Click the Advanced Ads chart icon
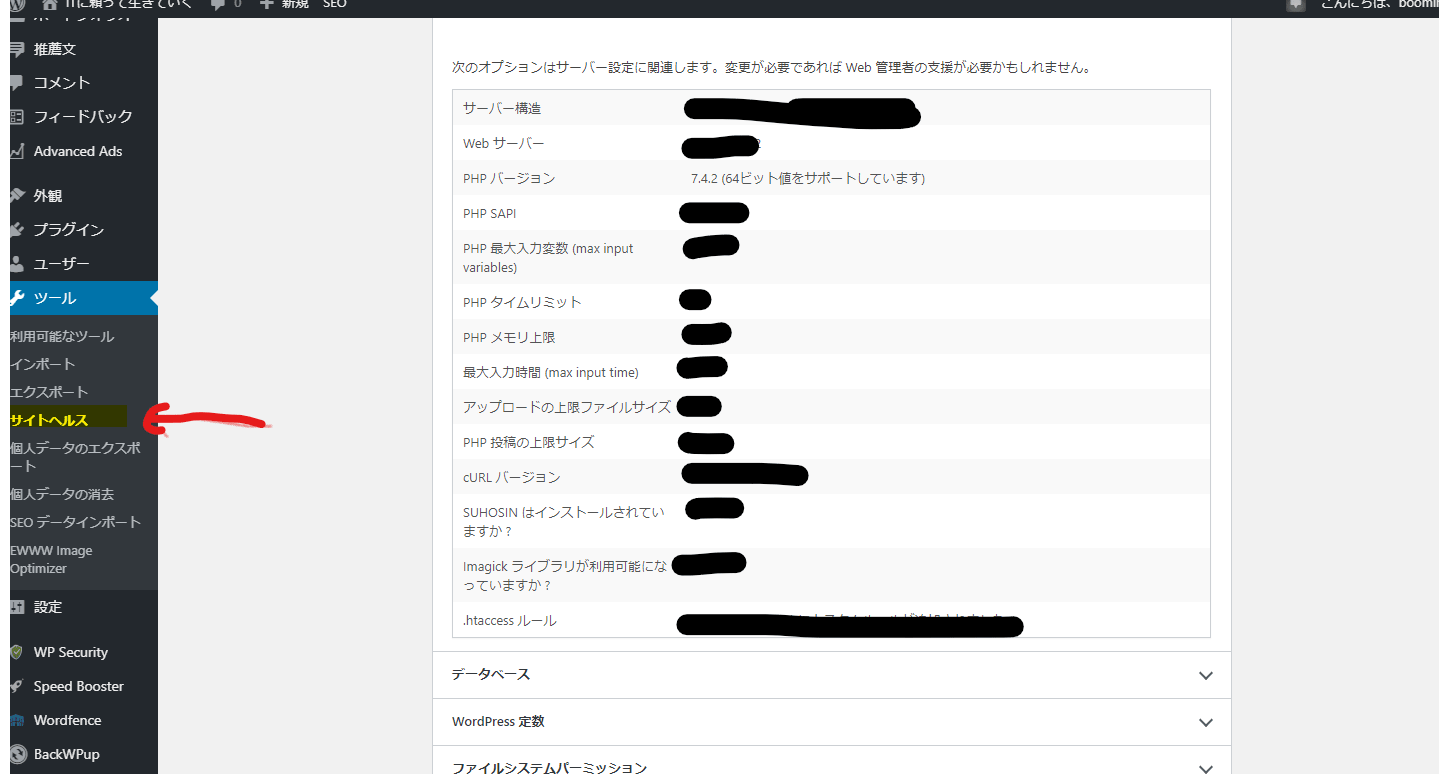 click(x=16, y=151)
